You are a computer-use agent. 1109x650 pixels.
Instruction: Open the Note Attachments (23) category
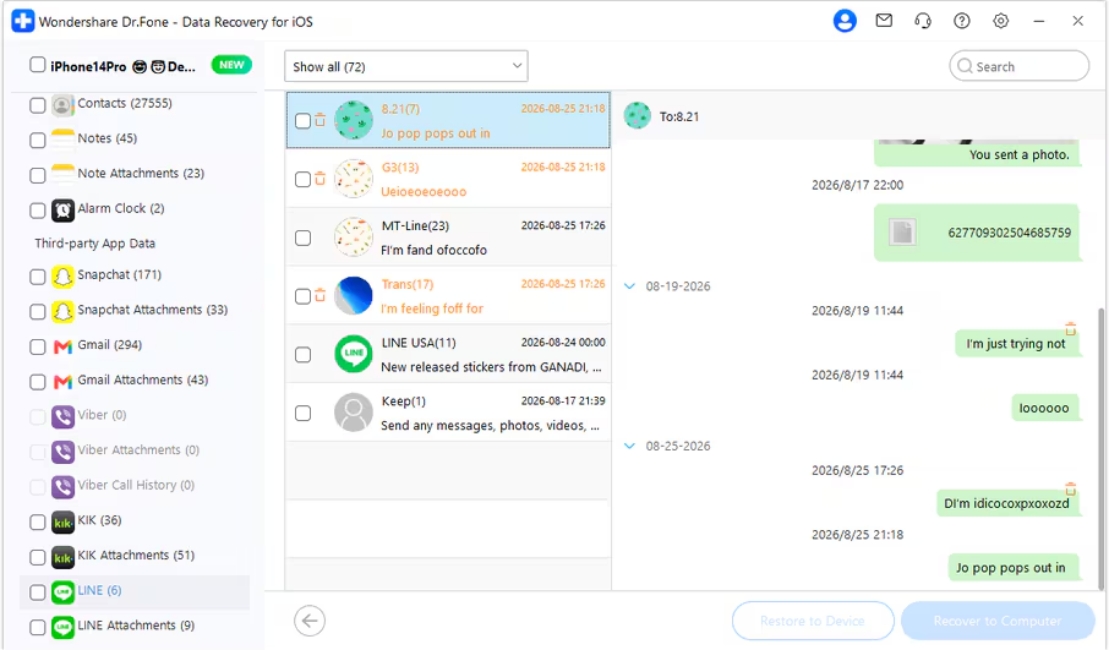pos(139,174)
